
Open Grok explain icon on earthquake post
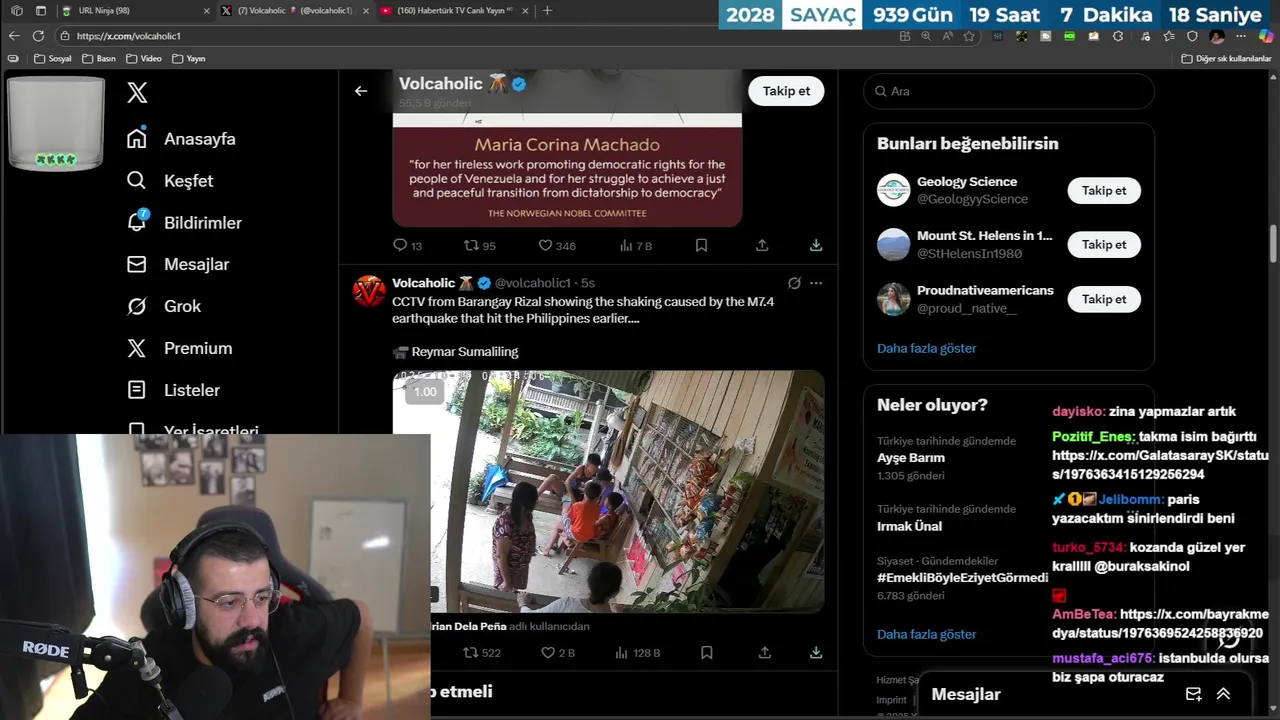(794, 283)
